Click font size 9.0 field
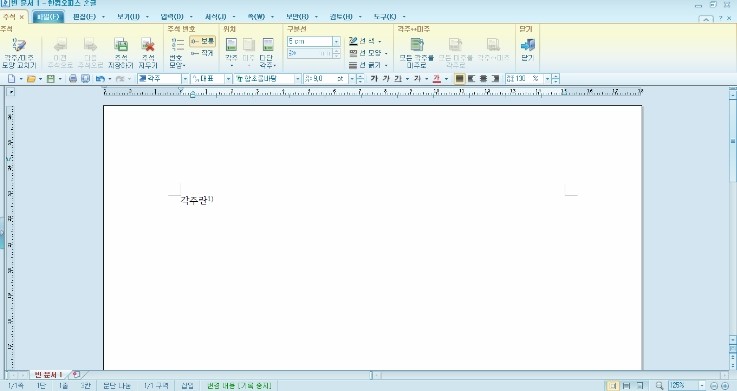This screenshot has height=391, width=737. pos(326,79)
